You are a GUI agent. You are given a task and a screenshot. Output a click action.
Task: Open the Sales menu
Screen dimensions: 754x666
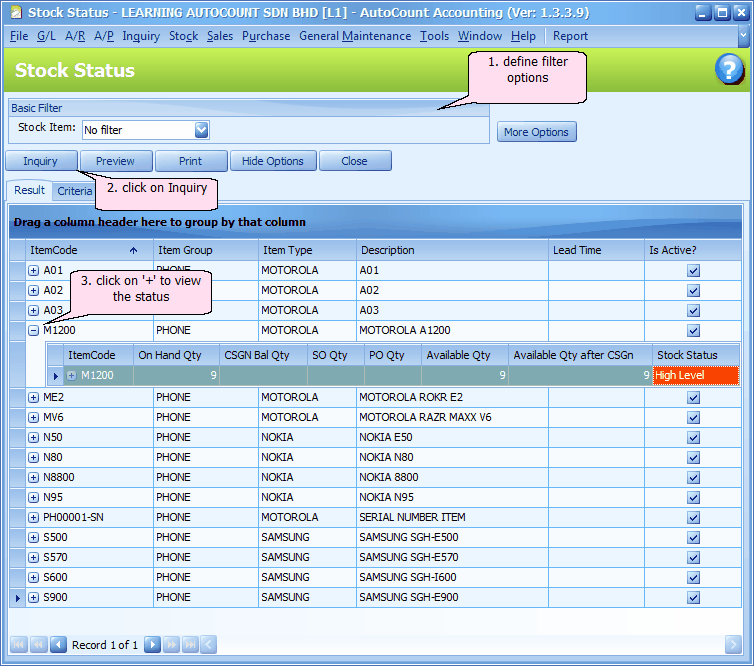tap(220, 36)
